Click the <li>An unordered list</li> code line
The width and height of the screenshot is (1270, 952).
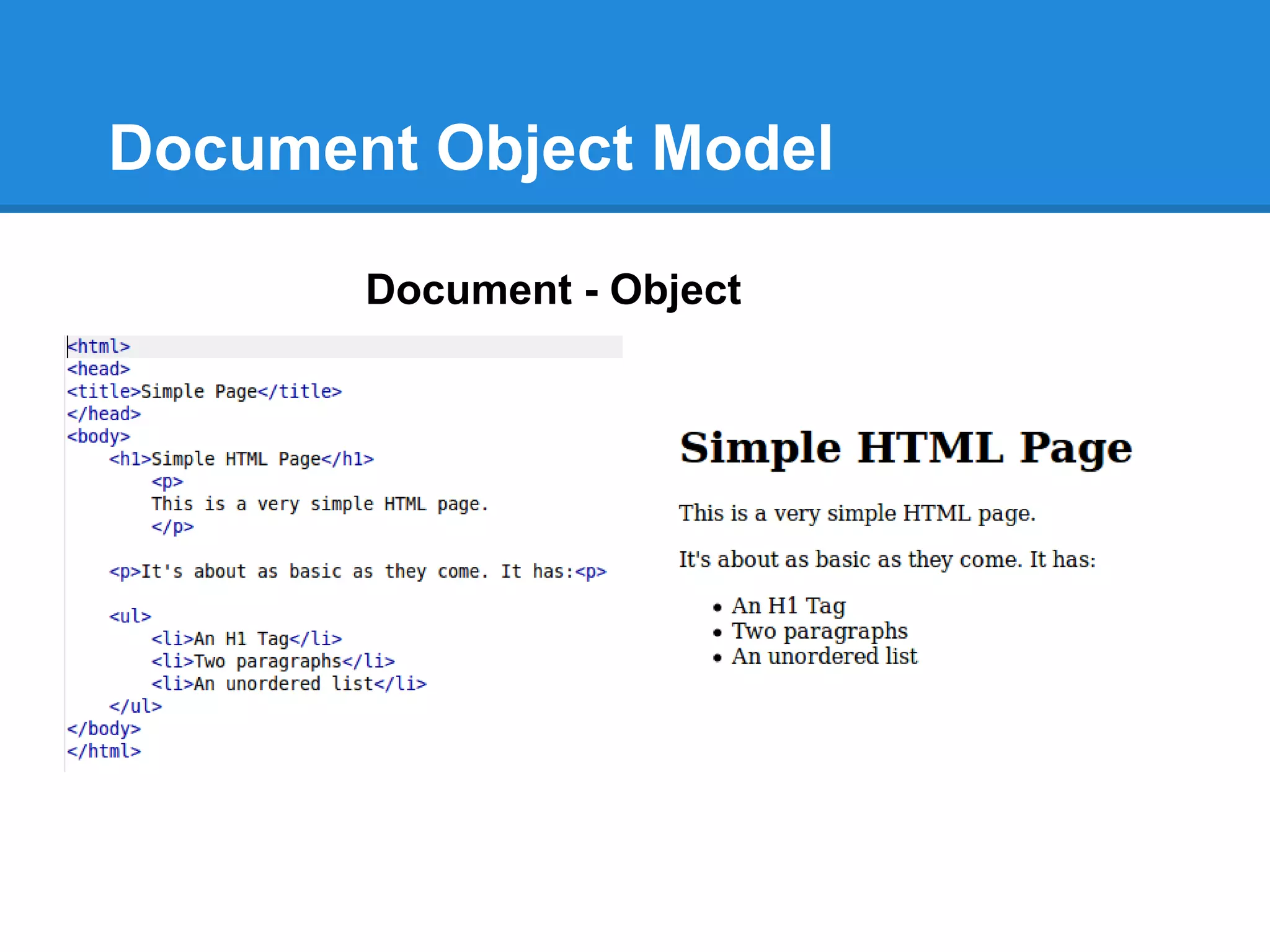289,684
